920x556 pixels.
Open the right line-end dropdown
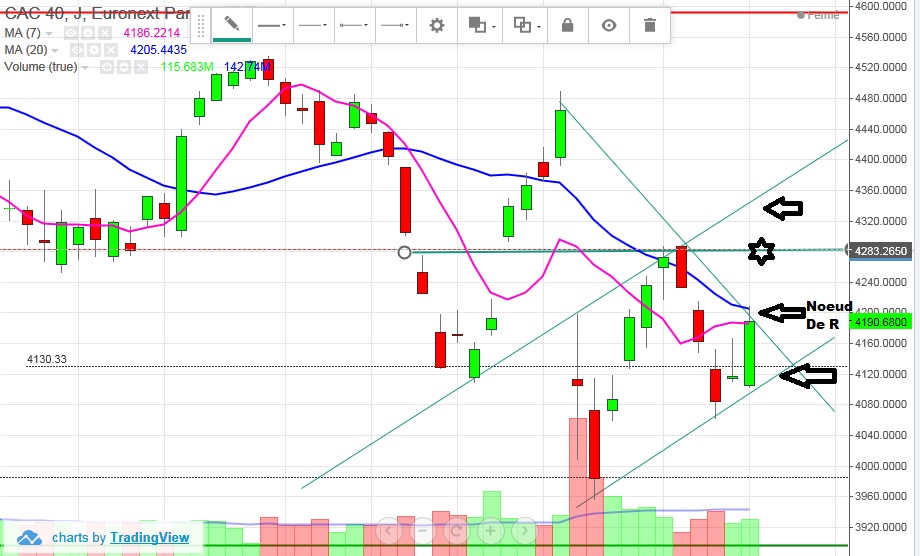[x=395, y=25]
